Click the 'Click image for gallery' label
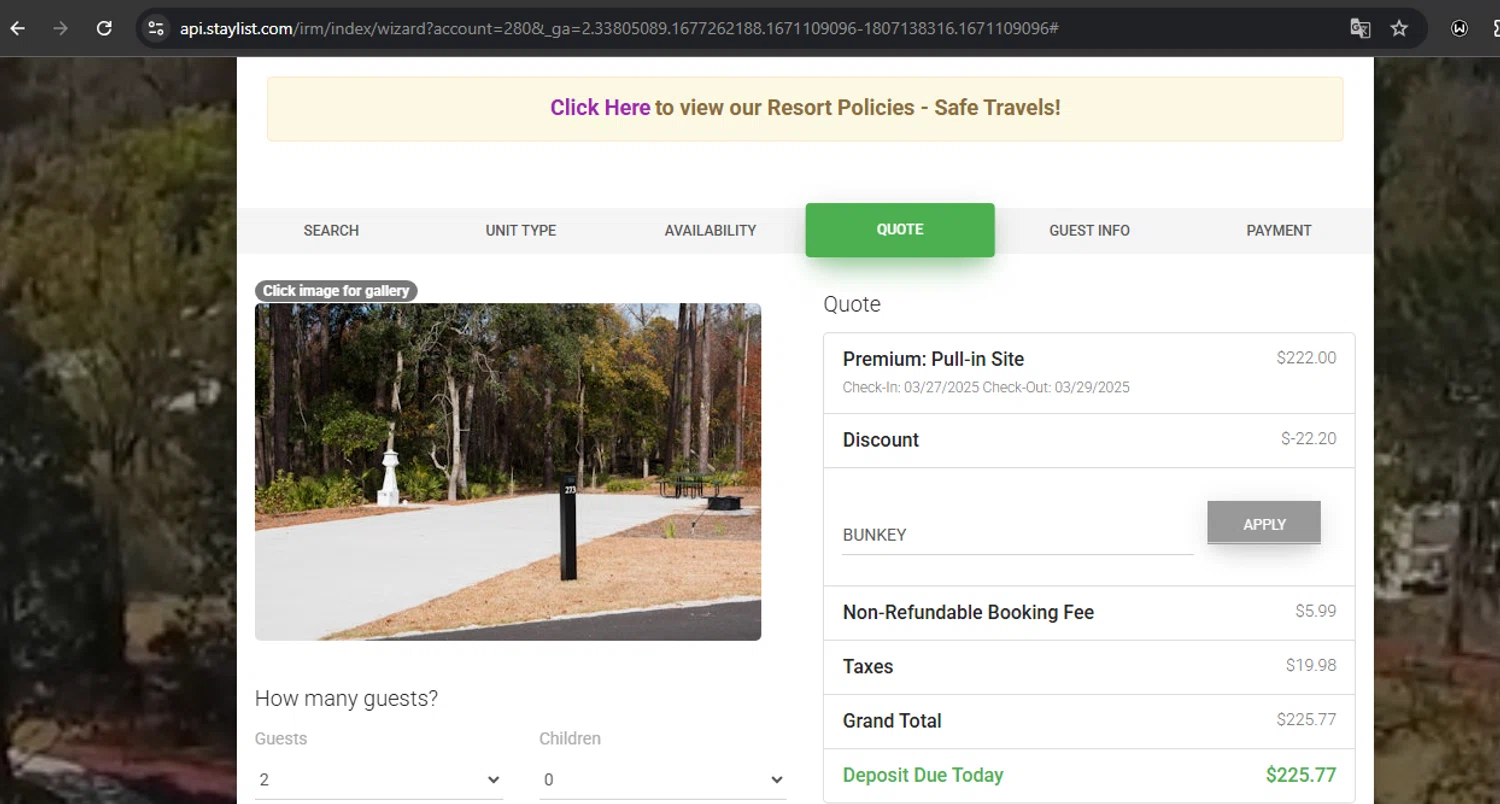Screen dimensions: 1500x804 336,291
